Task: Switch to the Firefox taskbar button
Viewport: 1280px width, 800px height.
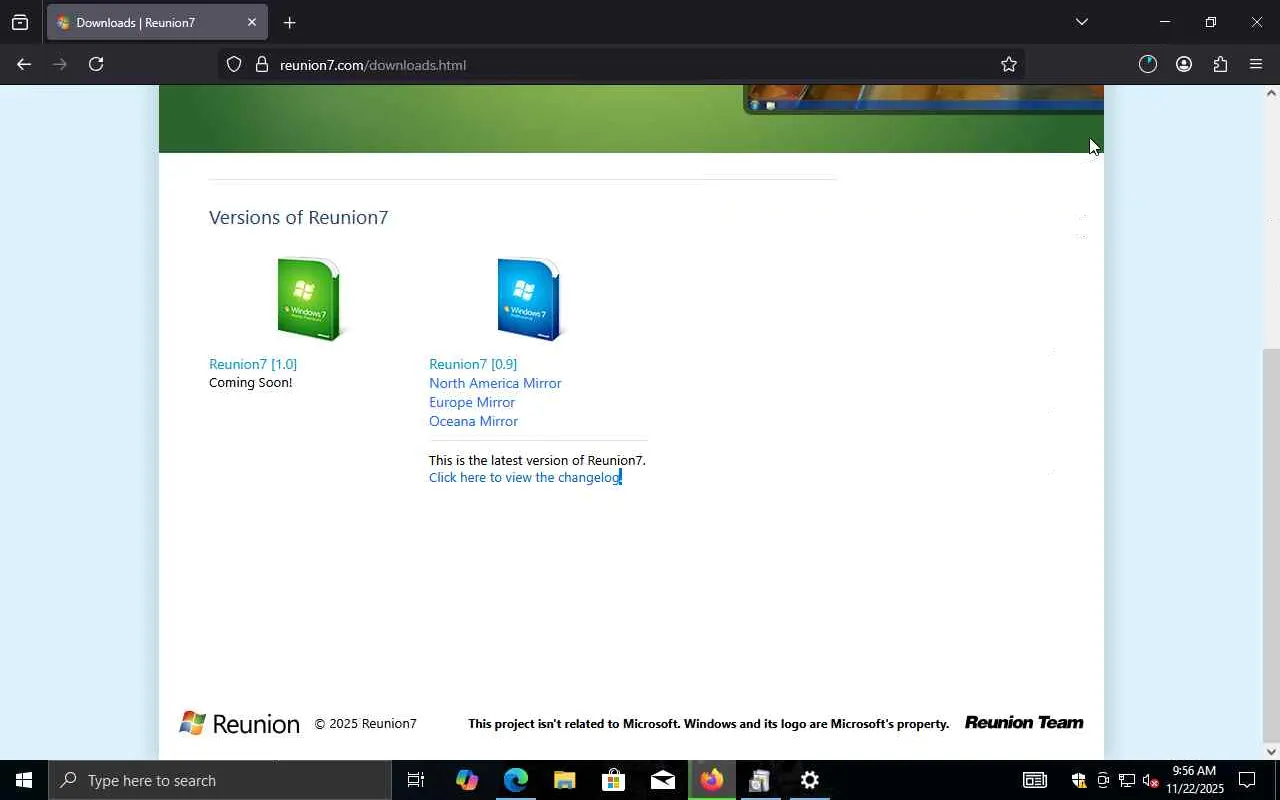Action: click(x=711, y=780)
